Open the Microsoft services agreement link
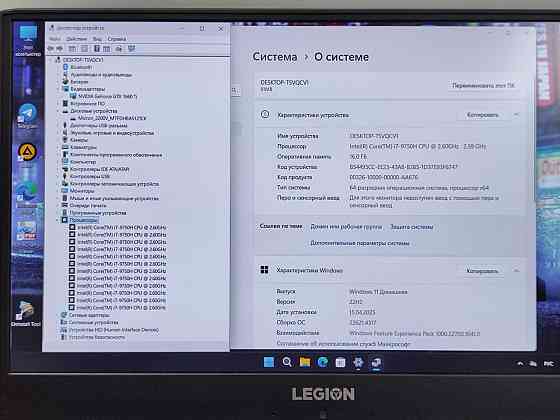 [344, 344]
